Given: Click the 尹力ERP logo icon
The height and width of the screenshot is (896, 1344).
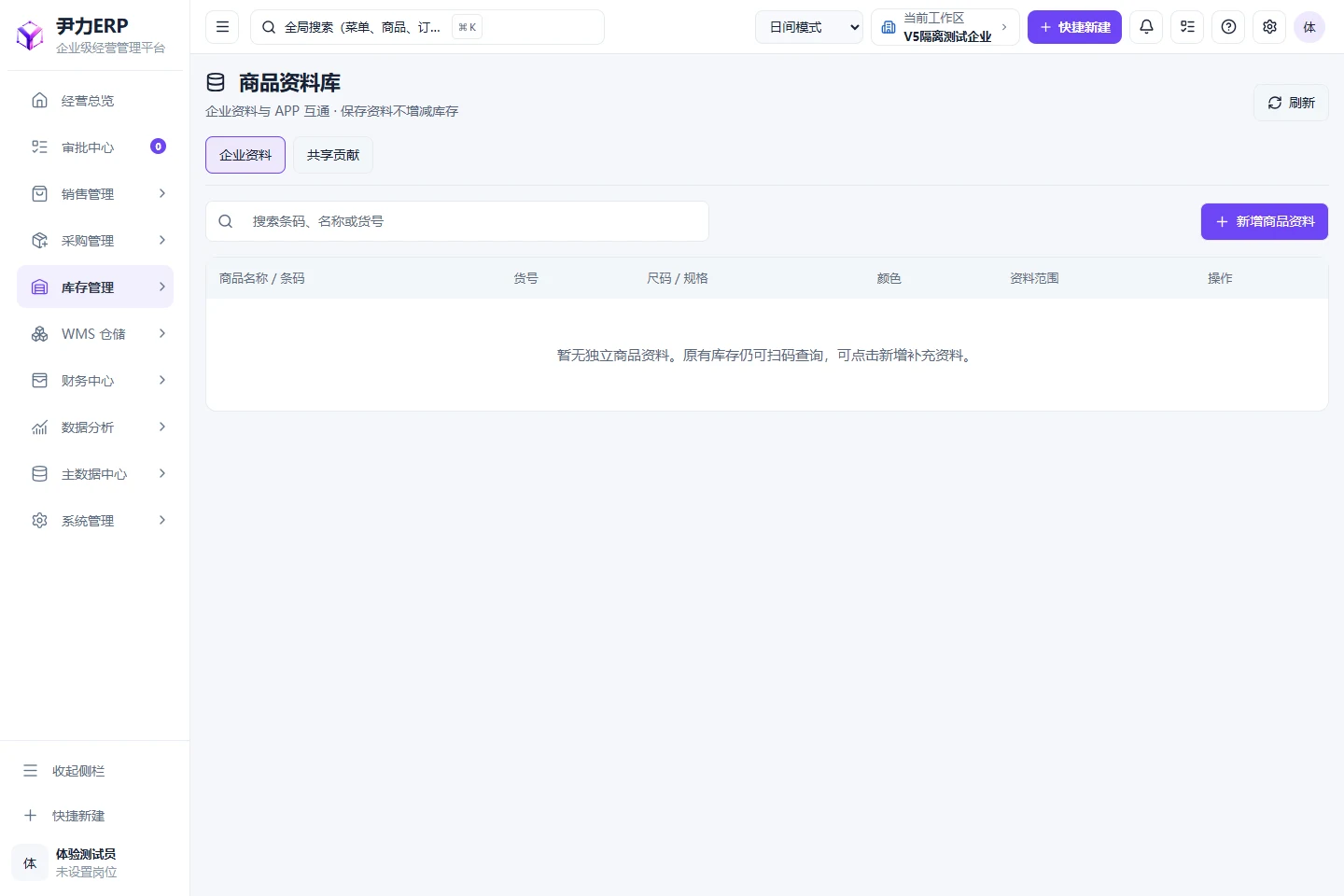Looking at the screenshot, I should 30,35.
